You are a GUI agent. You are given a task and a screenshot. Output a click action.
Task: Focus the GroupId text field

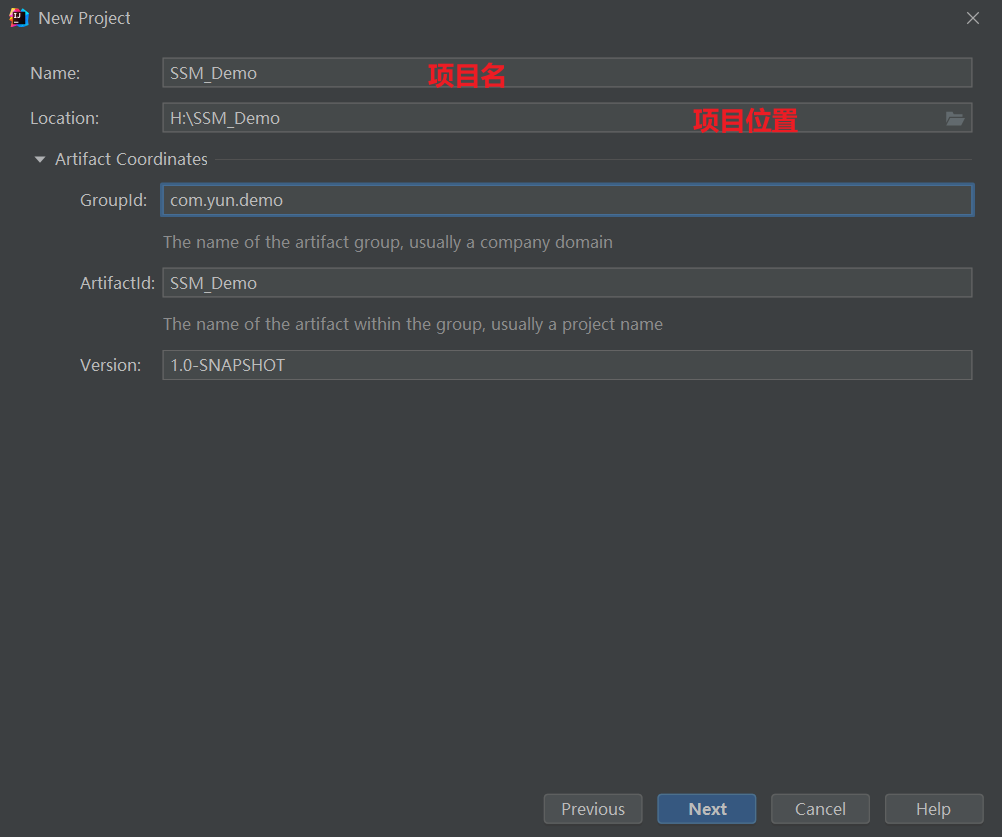click(567, 200)
